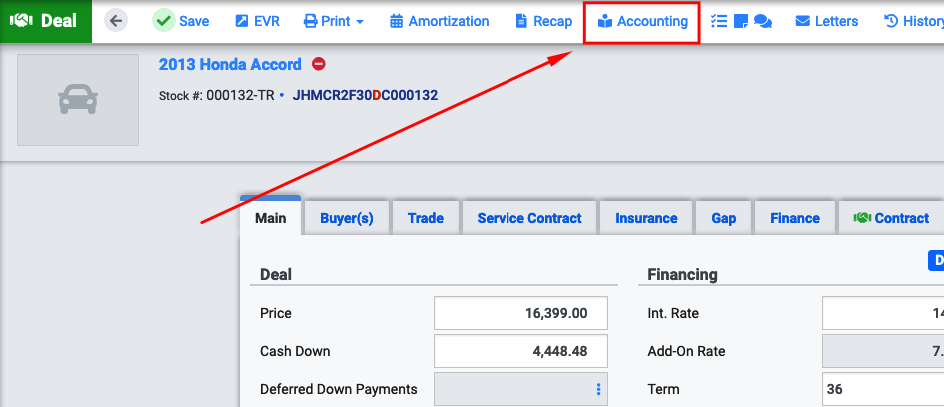This screenshot has height=407, width=944.
Task: Click the VIN JHMCR2F30DC000132
Action: 365,95
